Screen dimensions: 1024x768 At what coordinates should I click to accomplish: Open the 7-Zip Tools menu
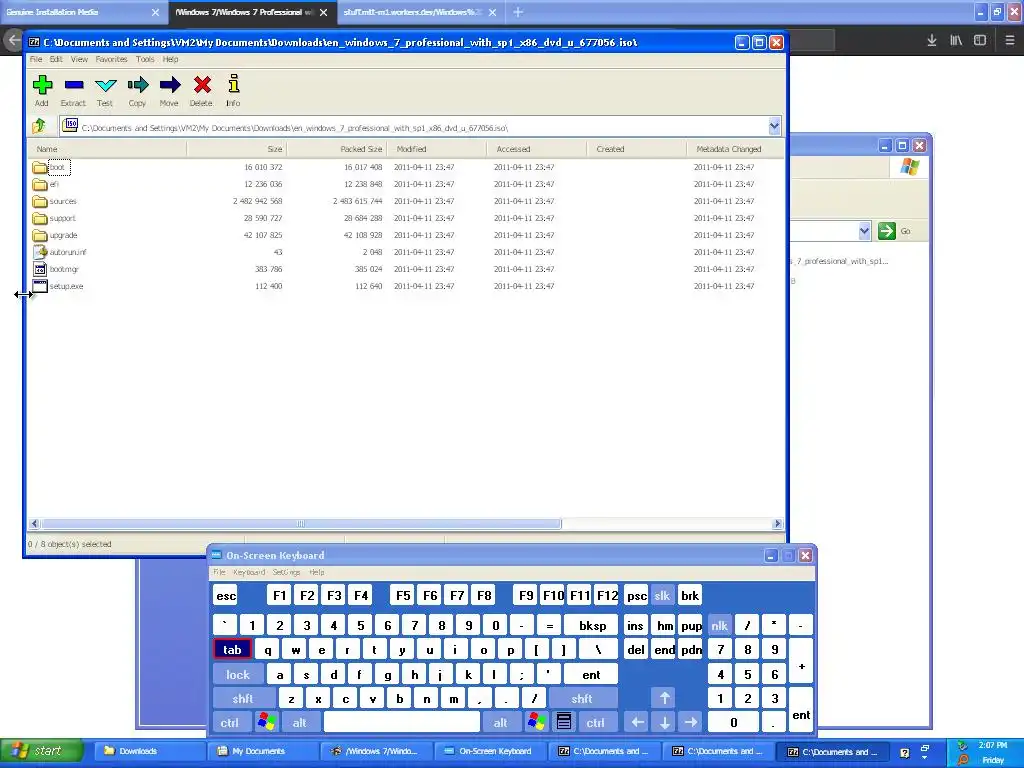point(145,59)
